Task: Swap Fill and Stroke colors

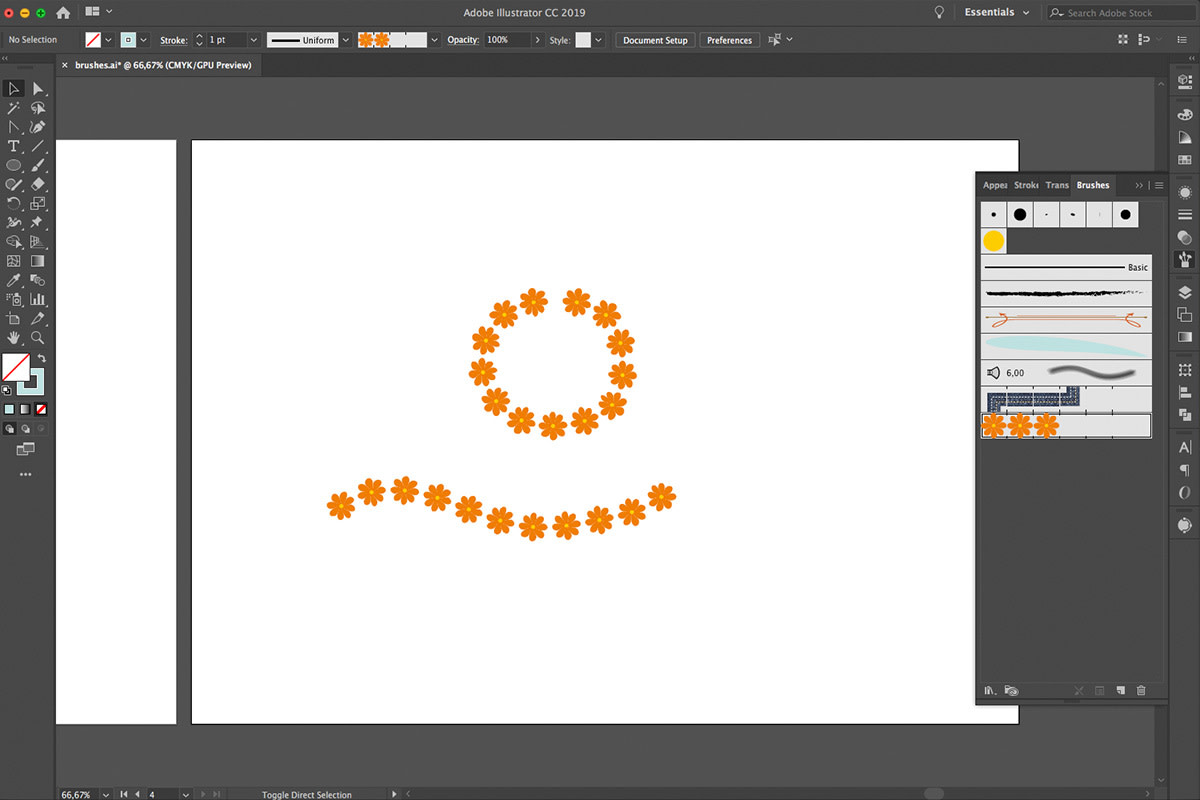Action: pos(42,358)
